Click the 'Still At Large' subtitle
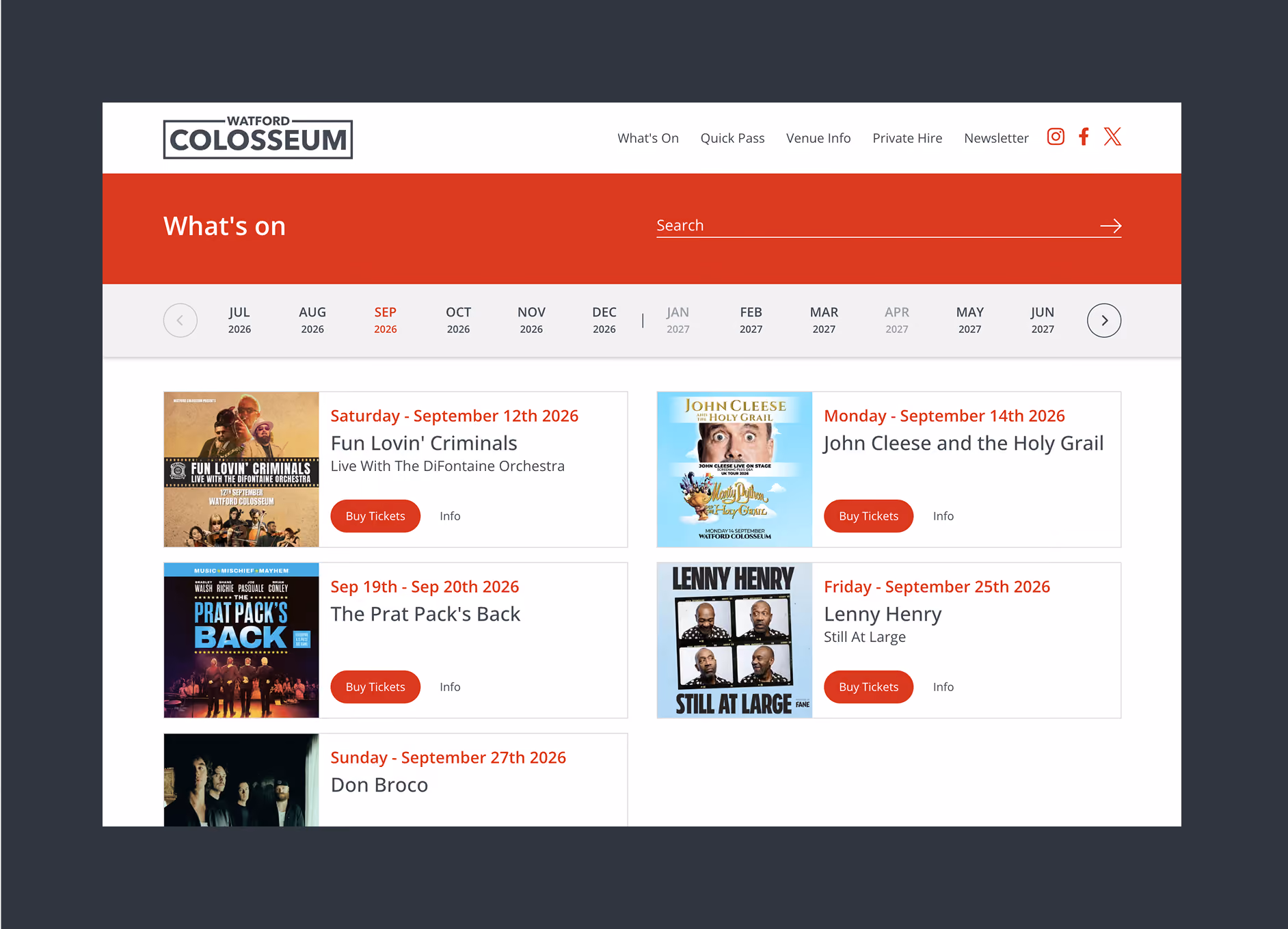Screen dimensions: 1288x929 click(x=865, y=637)
